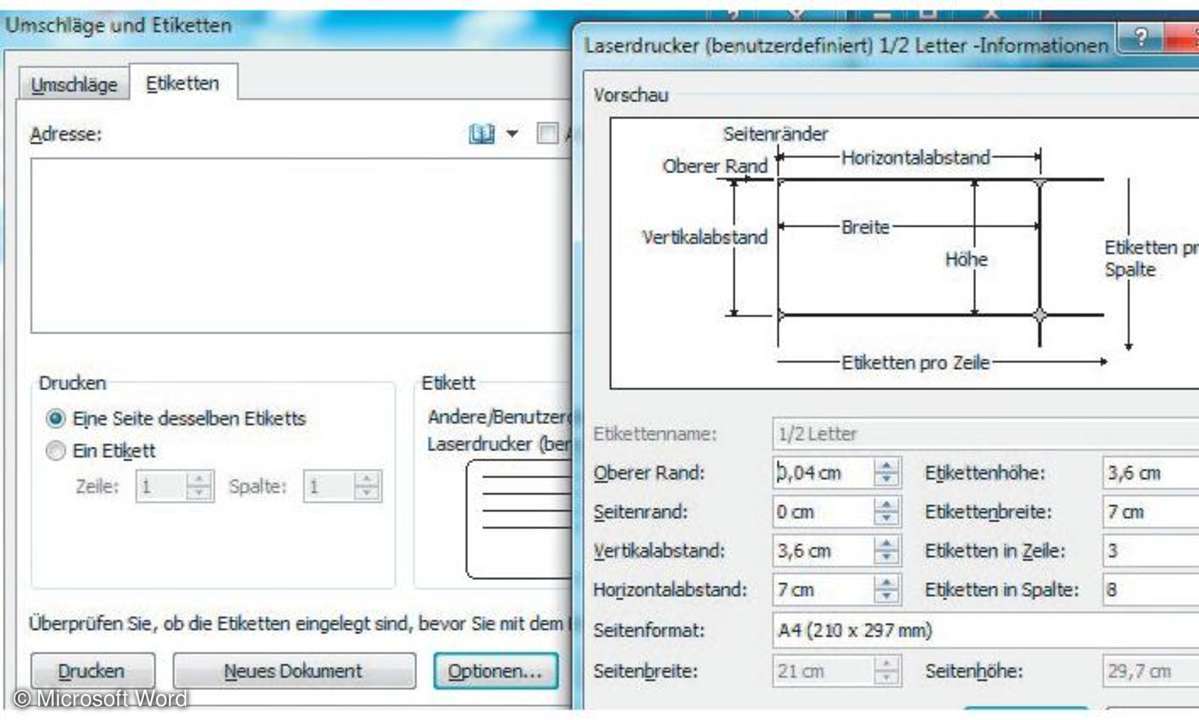Image resolution: width=1199 pixels, height=720 pixels.
Task: Click the 'Etikettenbreite:' label
Action: point(988,512)
